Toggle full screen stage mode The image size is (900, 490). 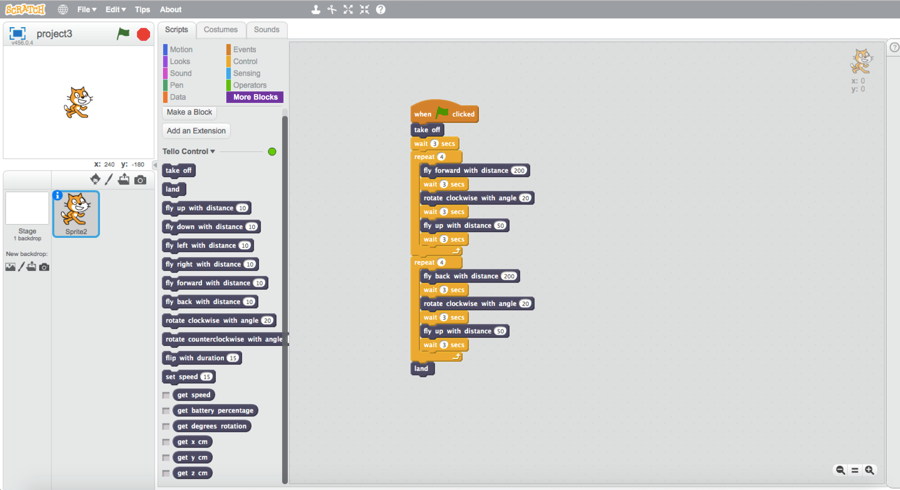pyautogui.click(x=17, y=34)
